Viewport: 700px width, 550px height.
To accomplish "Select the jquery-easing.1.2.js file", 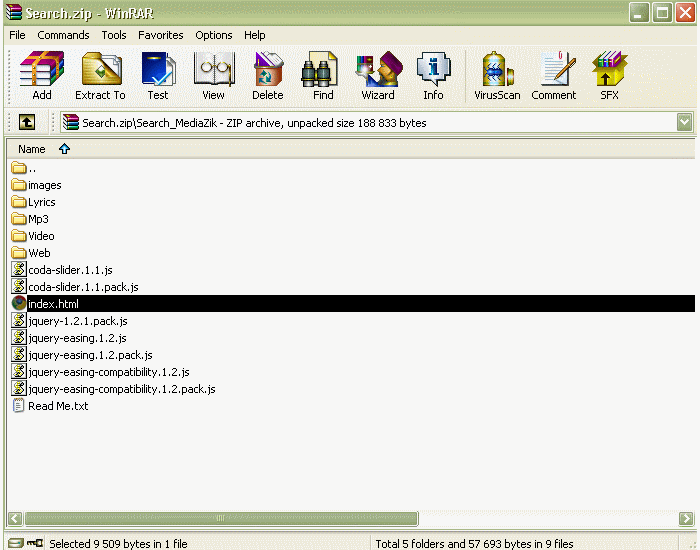I will 77,338.
